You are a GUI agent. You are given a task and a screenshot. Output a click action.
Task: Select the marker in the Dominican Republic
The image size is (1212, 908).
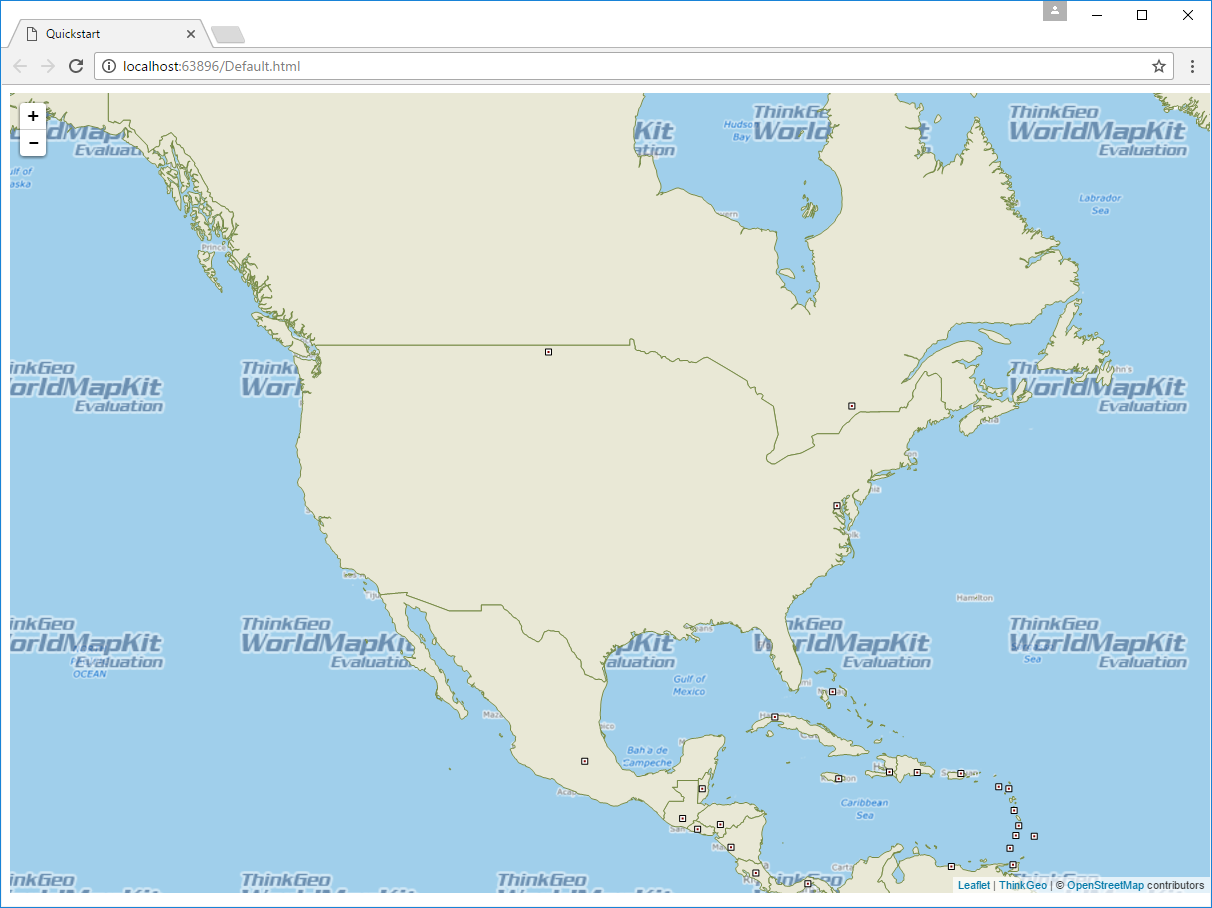(917, 773)
